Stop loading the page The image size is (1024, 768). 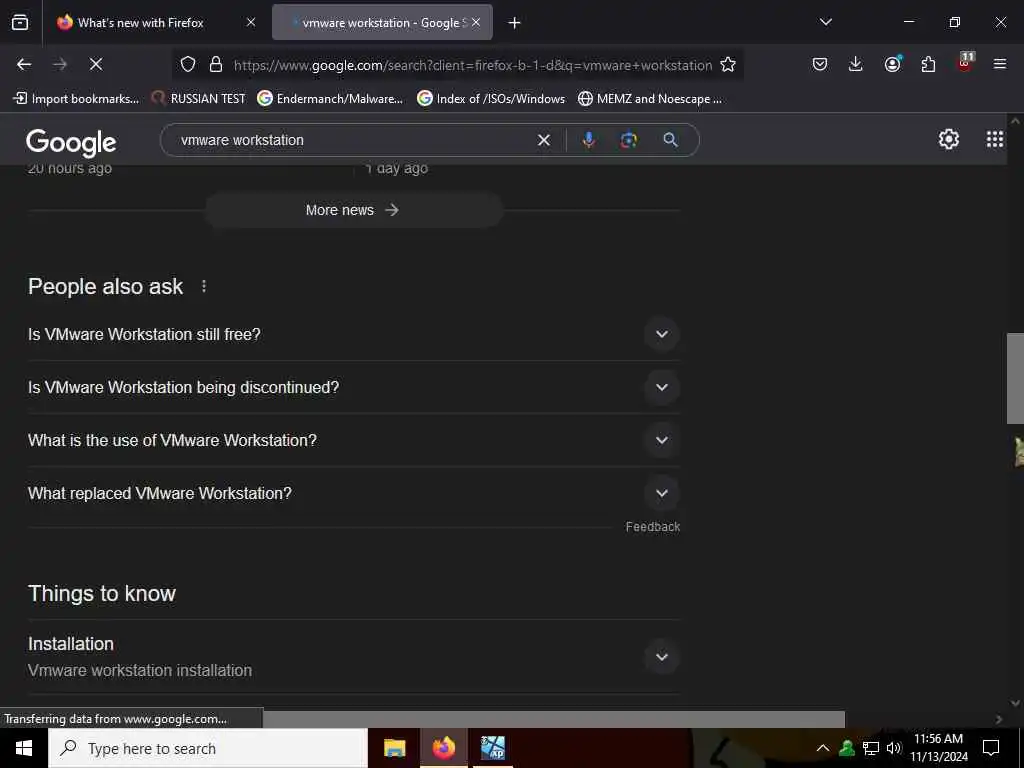95,65
